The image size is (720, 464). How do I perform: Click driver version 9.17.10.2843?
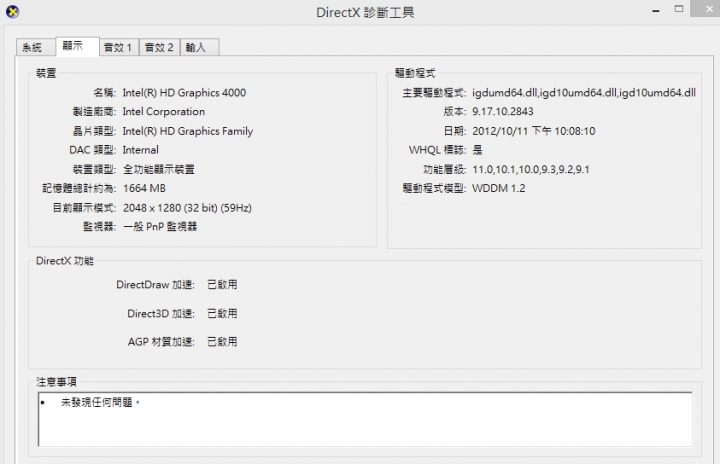tap(503, 112)
